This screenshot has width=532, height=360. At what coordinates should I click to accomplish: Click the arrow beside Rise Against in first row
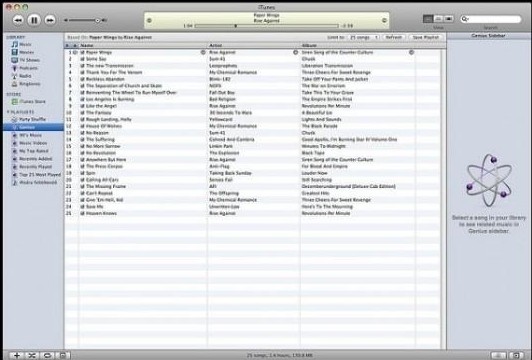[296, 52]
